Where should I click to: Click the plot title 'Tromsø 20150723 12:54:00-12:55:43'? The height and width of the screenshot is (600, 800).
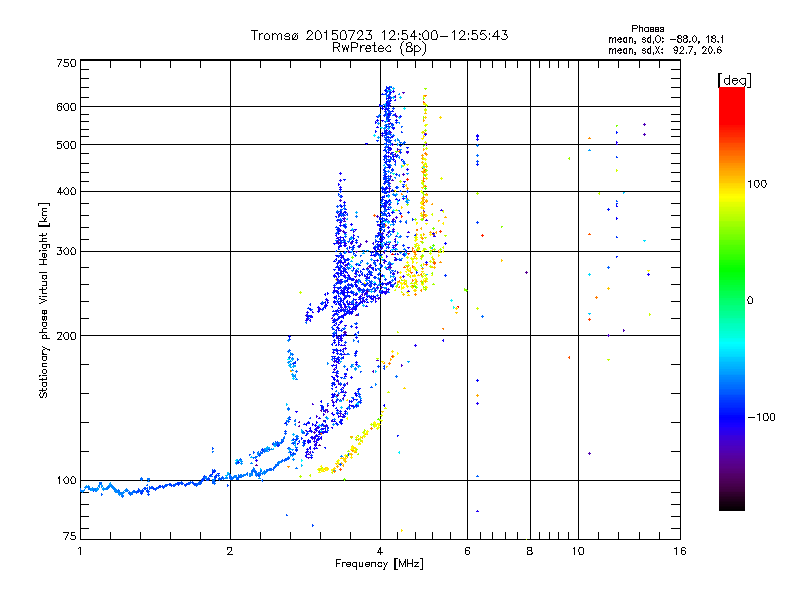(379, 35)
